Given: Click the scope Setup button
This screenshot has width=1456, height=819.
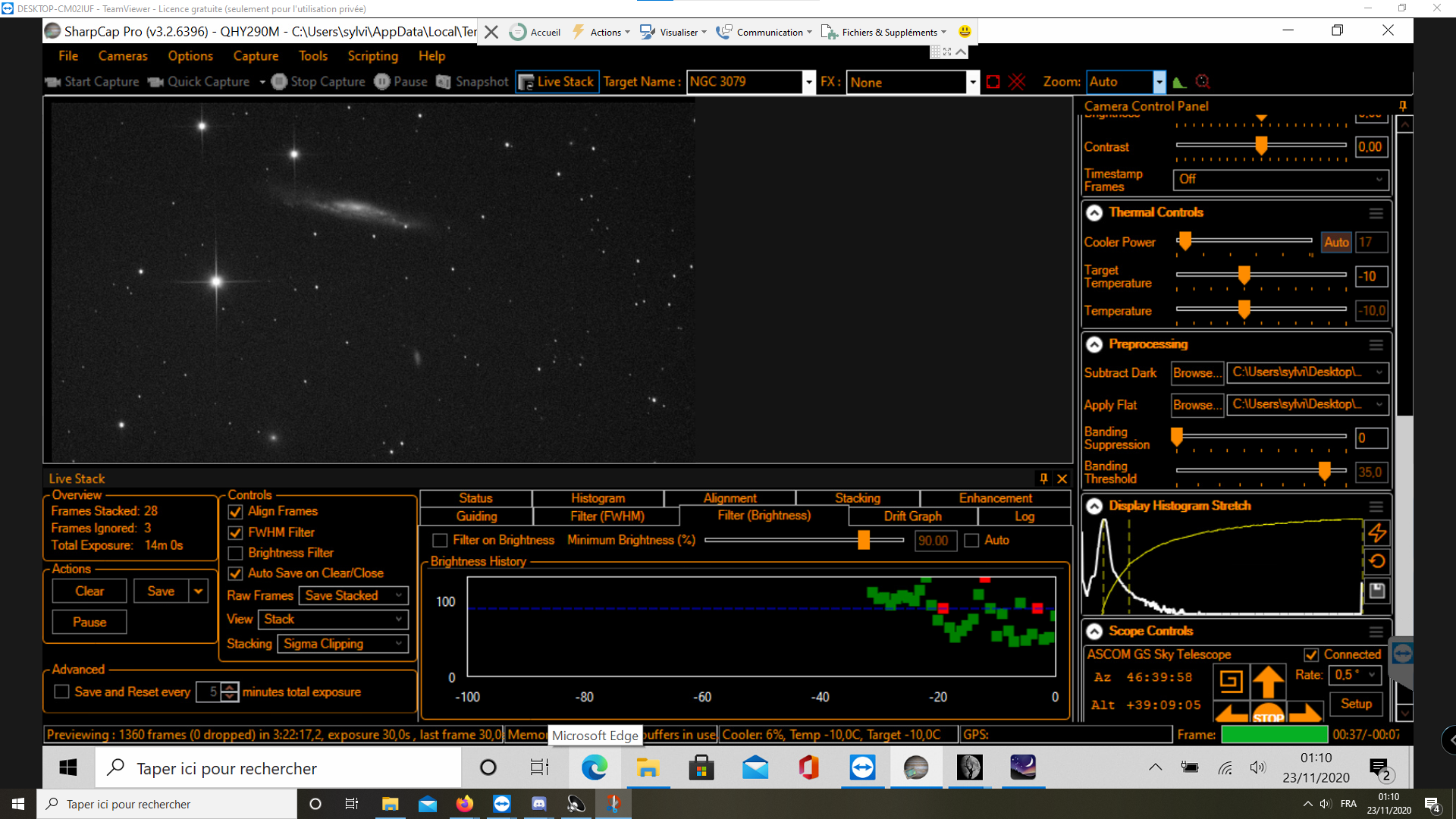Looking at the screenshot, I should pyautogui.click(x=1355, y=704).
